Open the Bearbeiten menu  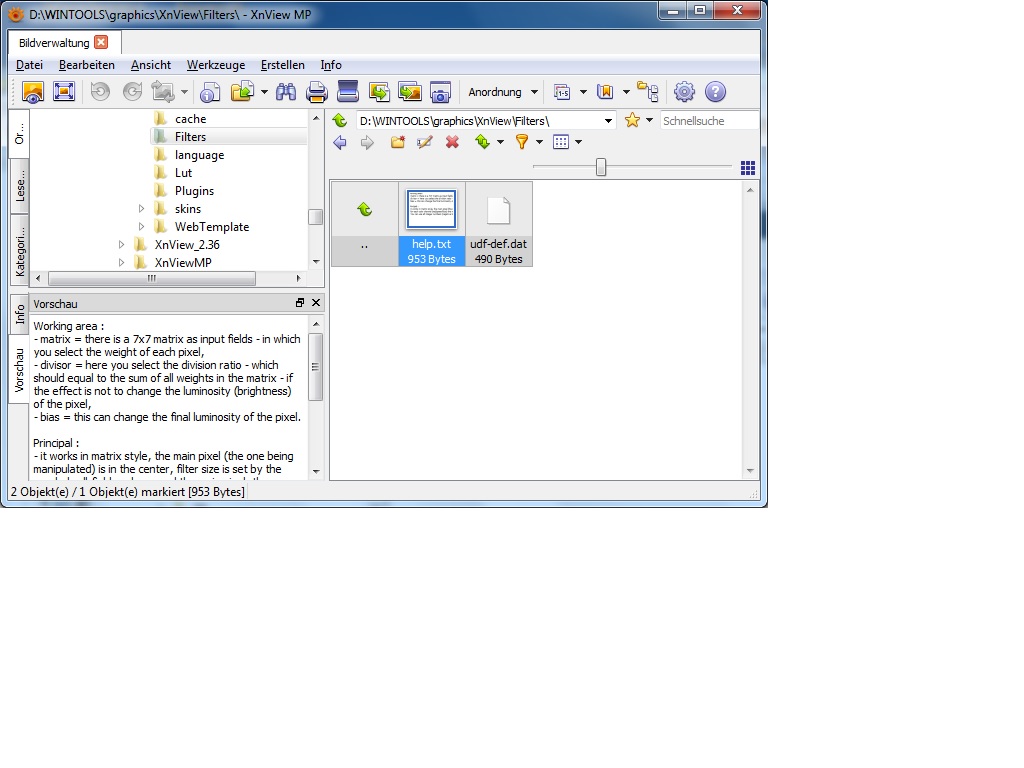coord(87,65)
